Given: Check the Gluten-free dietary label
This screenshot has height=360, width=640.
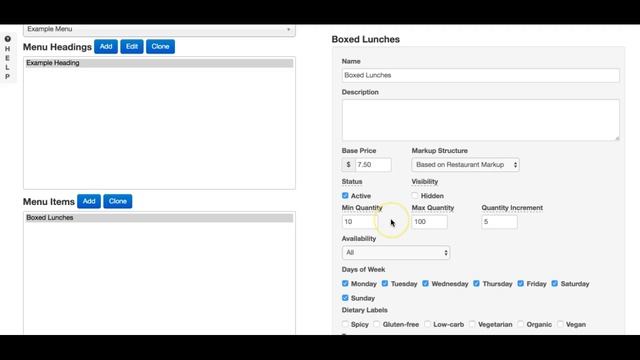Looking at the screenshot, I should pyautogui.click(x=377, y=324).
